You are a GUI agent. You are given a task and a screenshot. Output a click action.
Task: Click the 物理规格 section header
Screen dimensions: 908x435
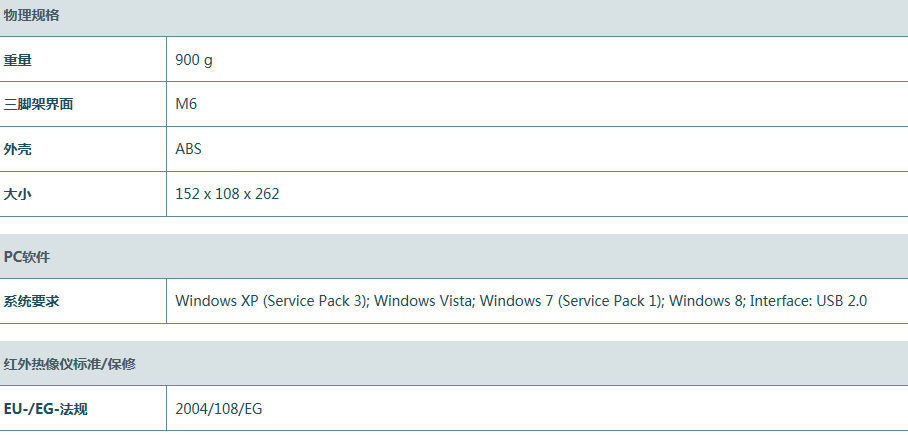30,15
